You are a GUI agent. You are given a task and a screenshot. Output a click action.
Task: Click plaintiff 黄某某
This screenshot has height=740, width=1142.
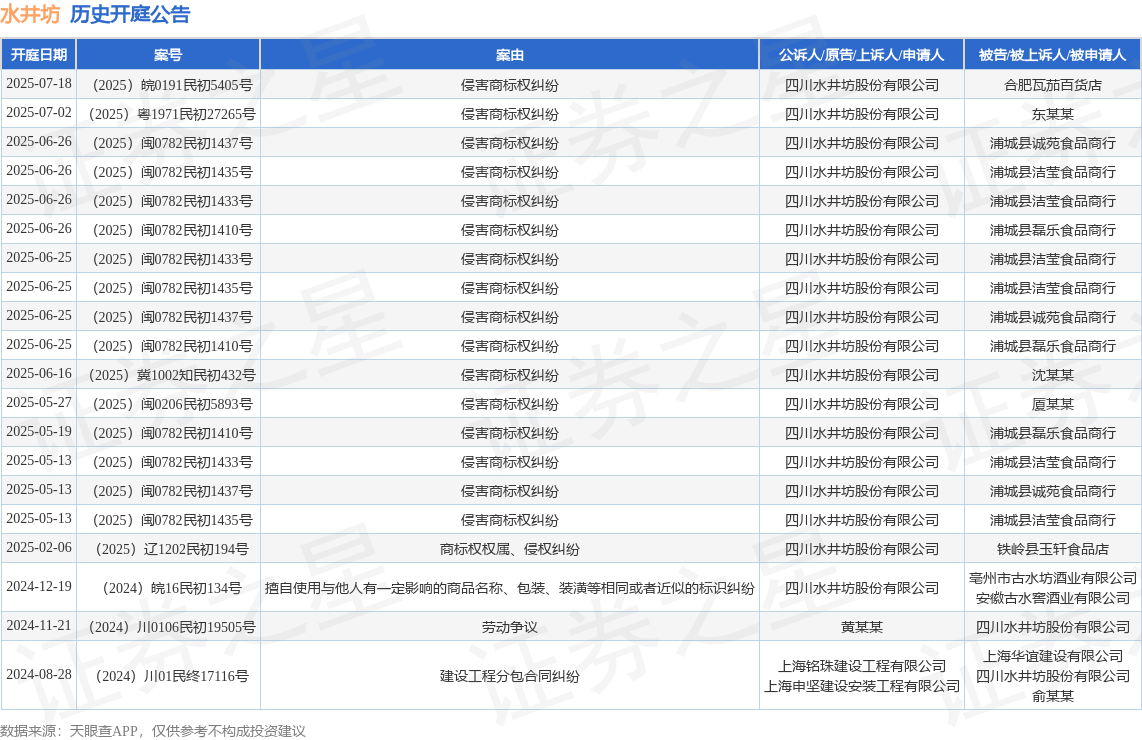862,627
